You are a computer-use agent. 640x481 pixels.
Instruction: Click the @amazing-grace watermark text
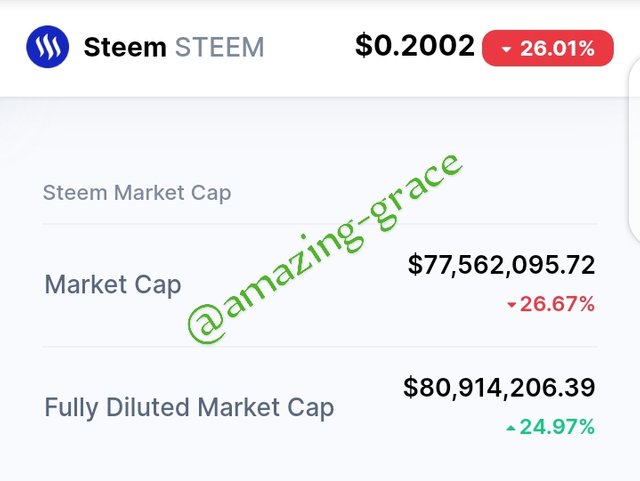coord(324,247)
